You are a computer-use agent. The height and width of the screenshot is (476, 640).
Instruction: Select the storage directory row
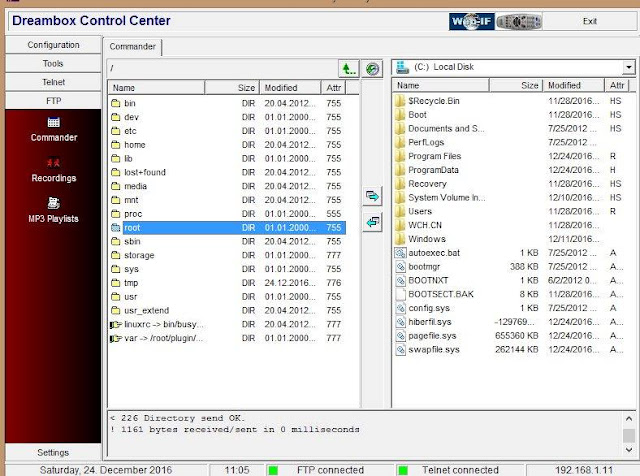[x=227, y=255]
